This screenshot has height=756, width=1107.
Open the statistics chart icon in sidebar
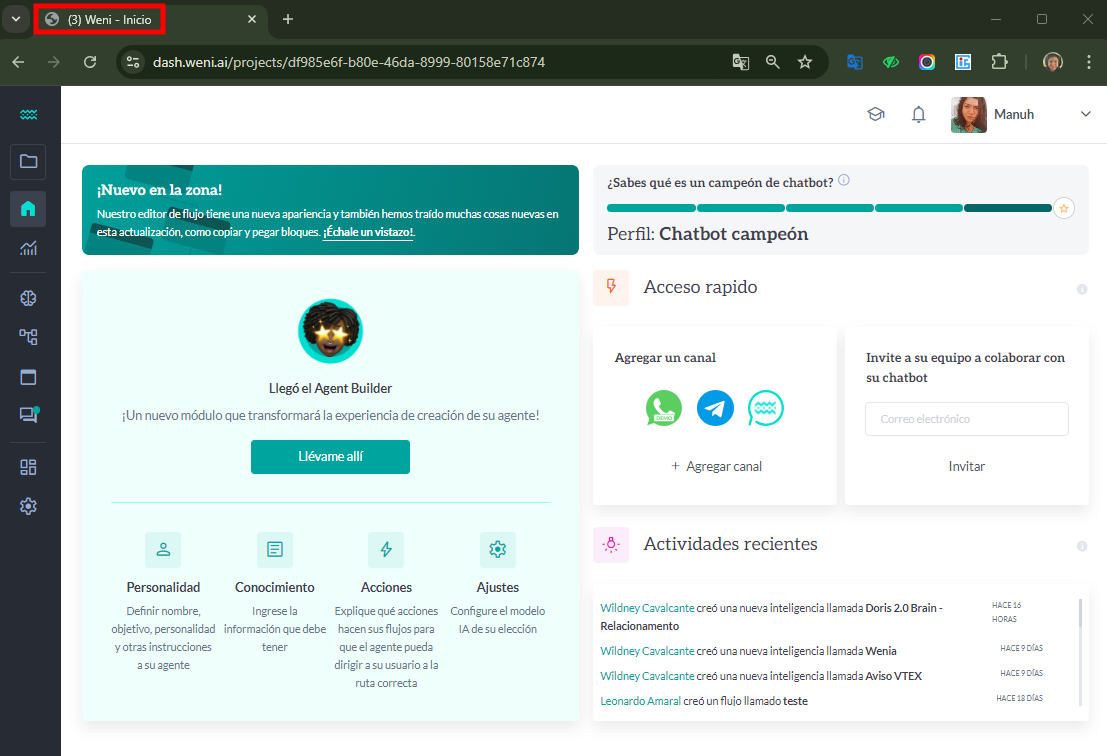(x=28, y=249)
